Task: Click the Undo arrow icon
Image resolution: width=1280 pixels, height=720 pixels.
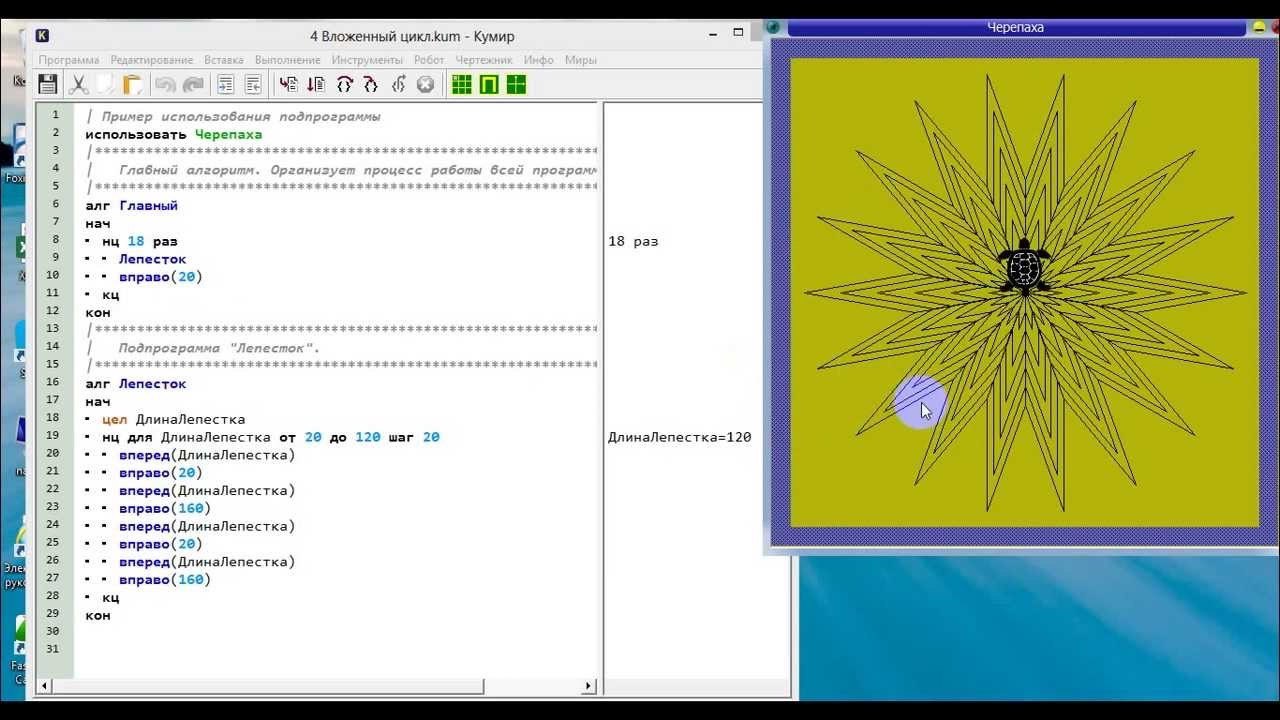Action: pos(165,84)
